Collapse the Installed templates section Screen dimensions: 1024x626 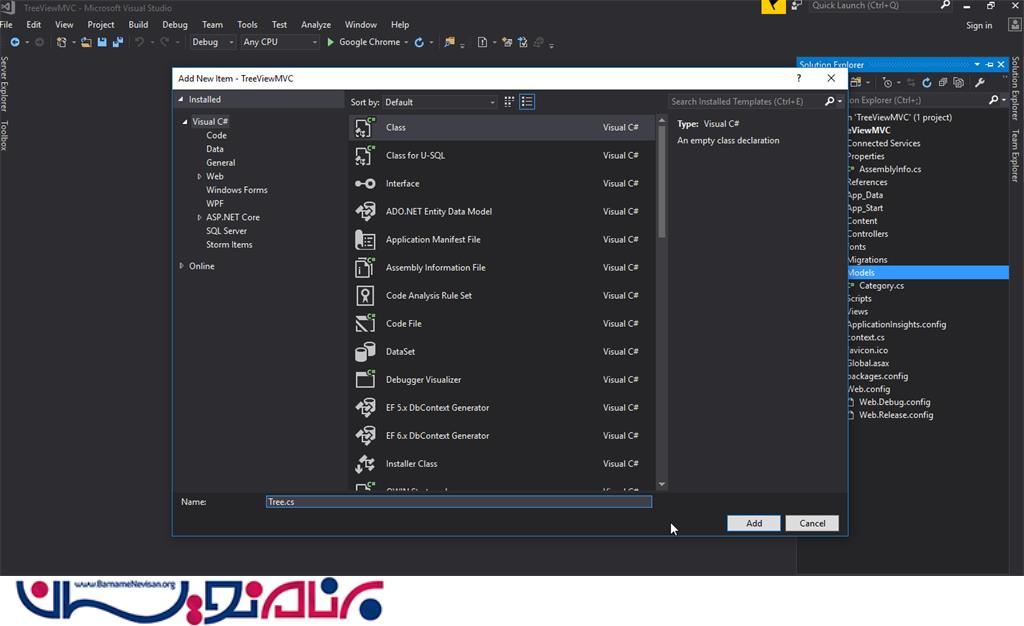[x=181, y=99]
